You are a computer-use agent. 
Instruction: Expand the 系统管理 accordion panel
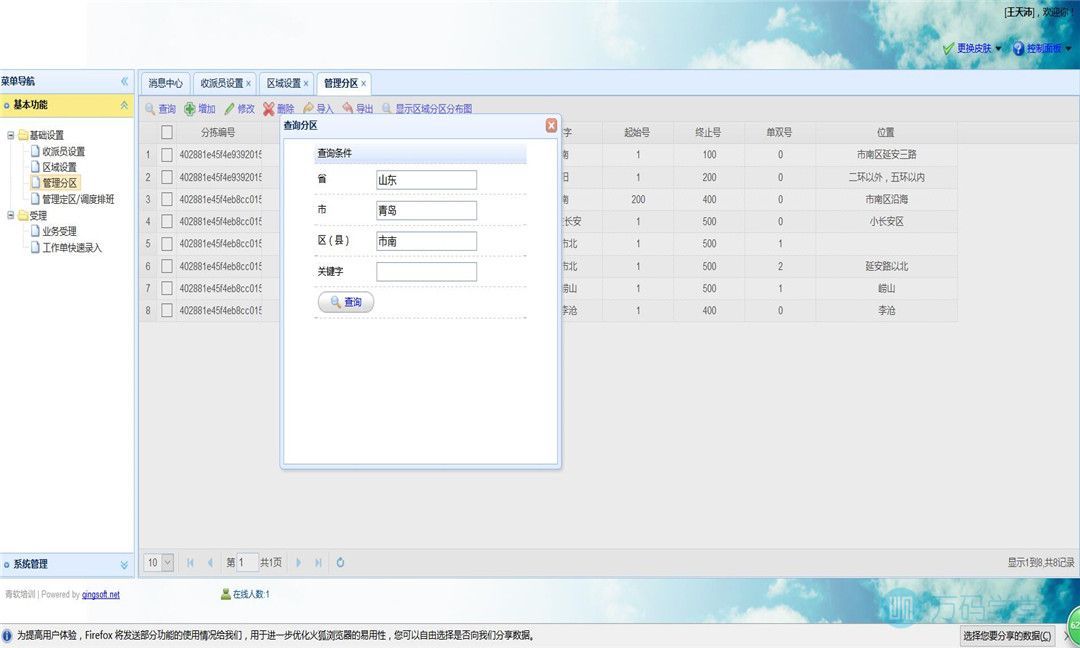pos(124,564)
